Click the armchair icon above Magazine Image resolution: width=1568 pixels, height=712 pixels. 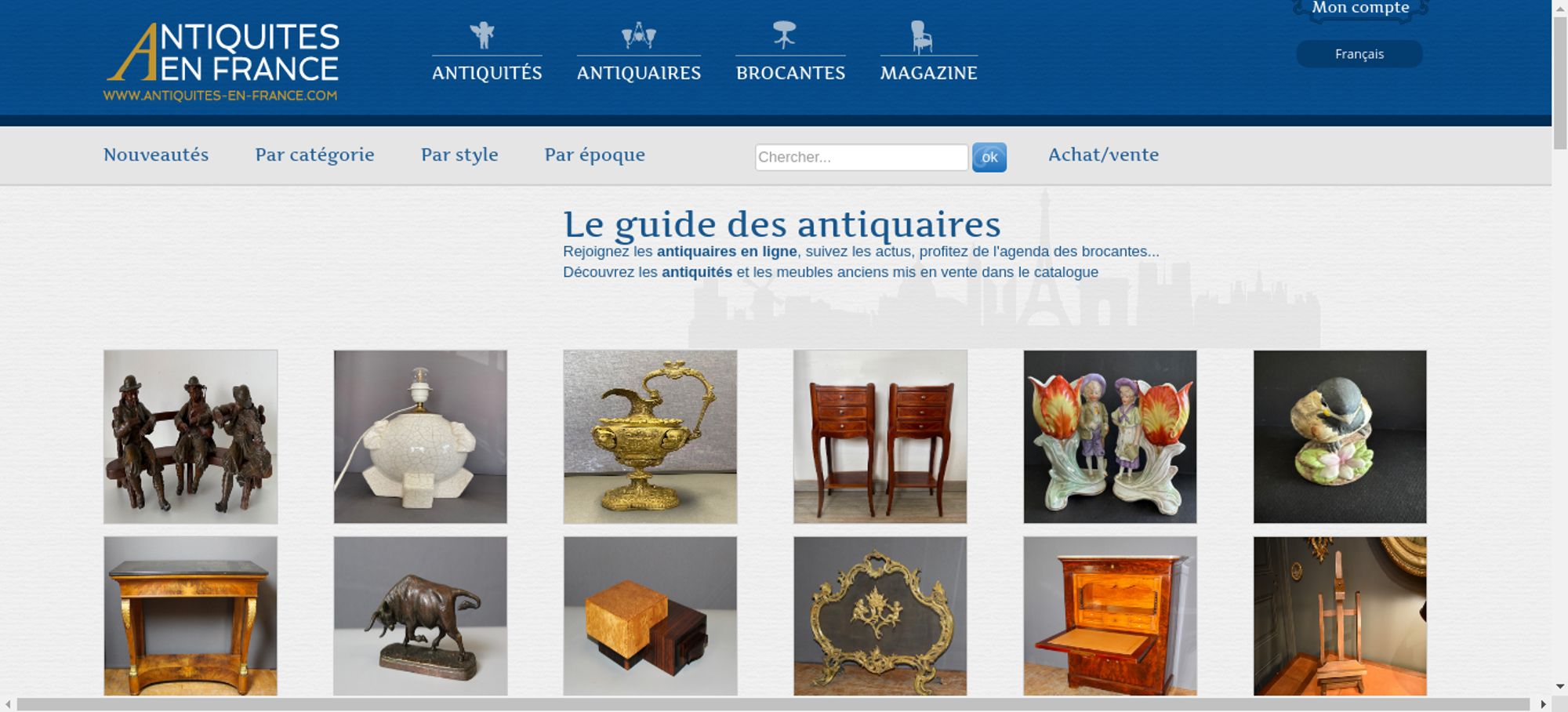click(x=921, y=36)
